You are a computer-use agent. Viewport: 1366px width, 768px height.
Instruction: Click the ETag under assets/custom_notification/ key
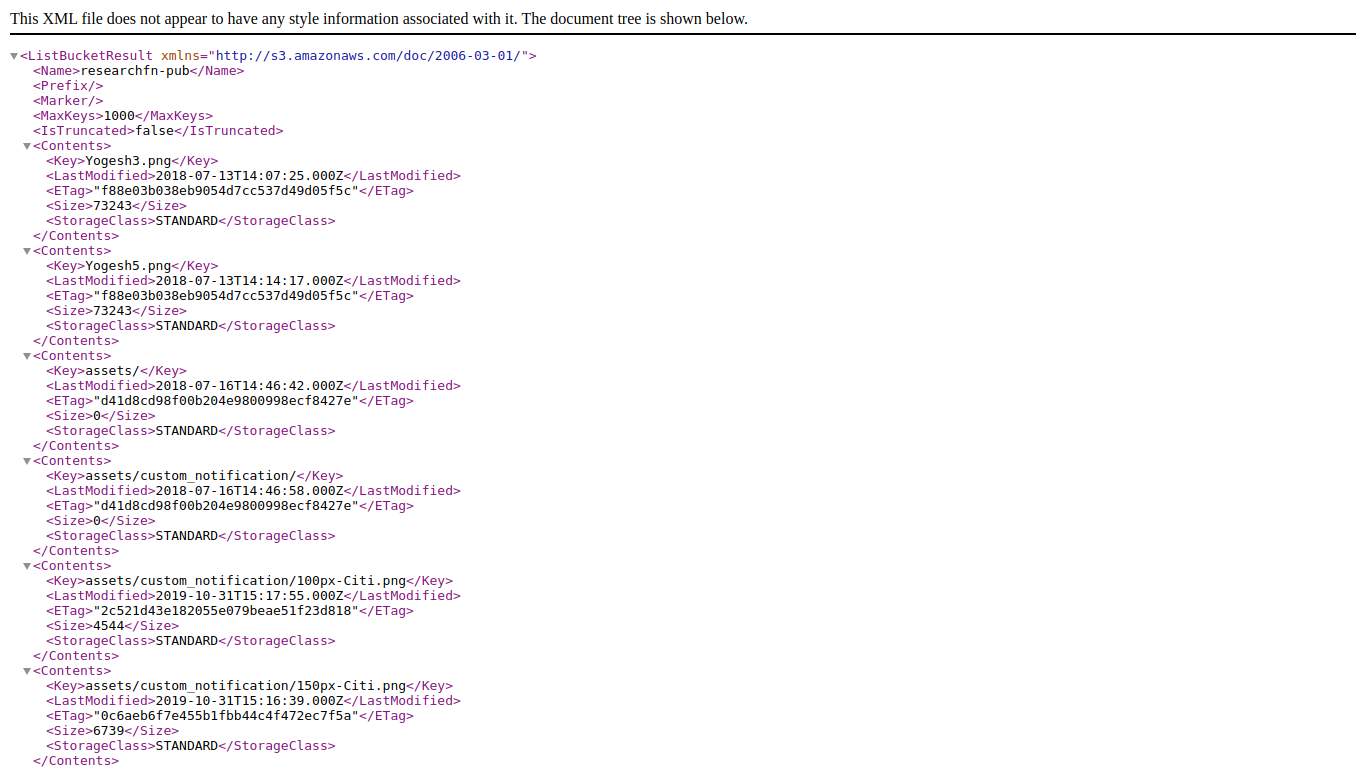coord(225,506)
